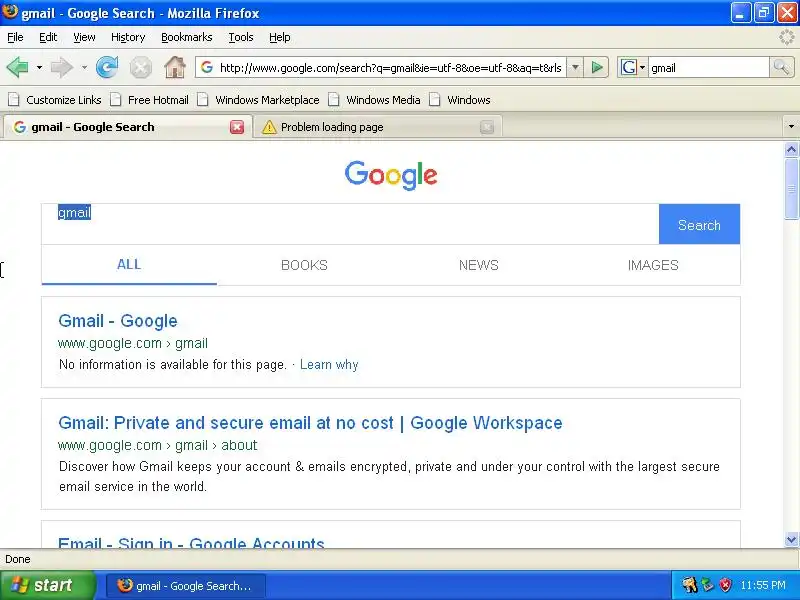The height and width of the screenshot is (600, 800).
Task: Open the list all tabs dropdown arrow
Action: [x=791, y=127]
